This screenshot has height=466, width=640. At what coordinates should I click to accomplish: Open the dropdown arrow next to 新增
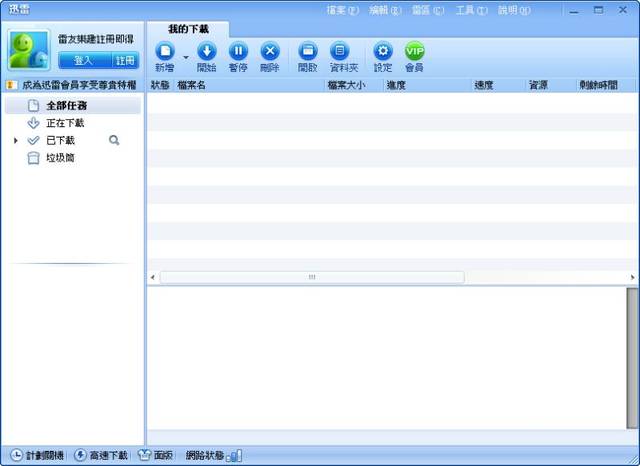186,58
